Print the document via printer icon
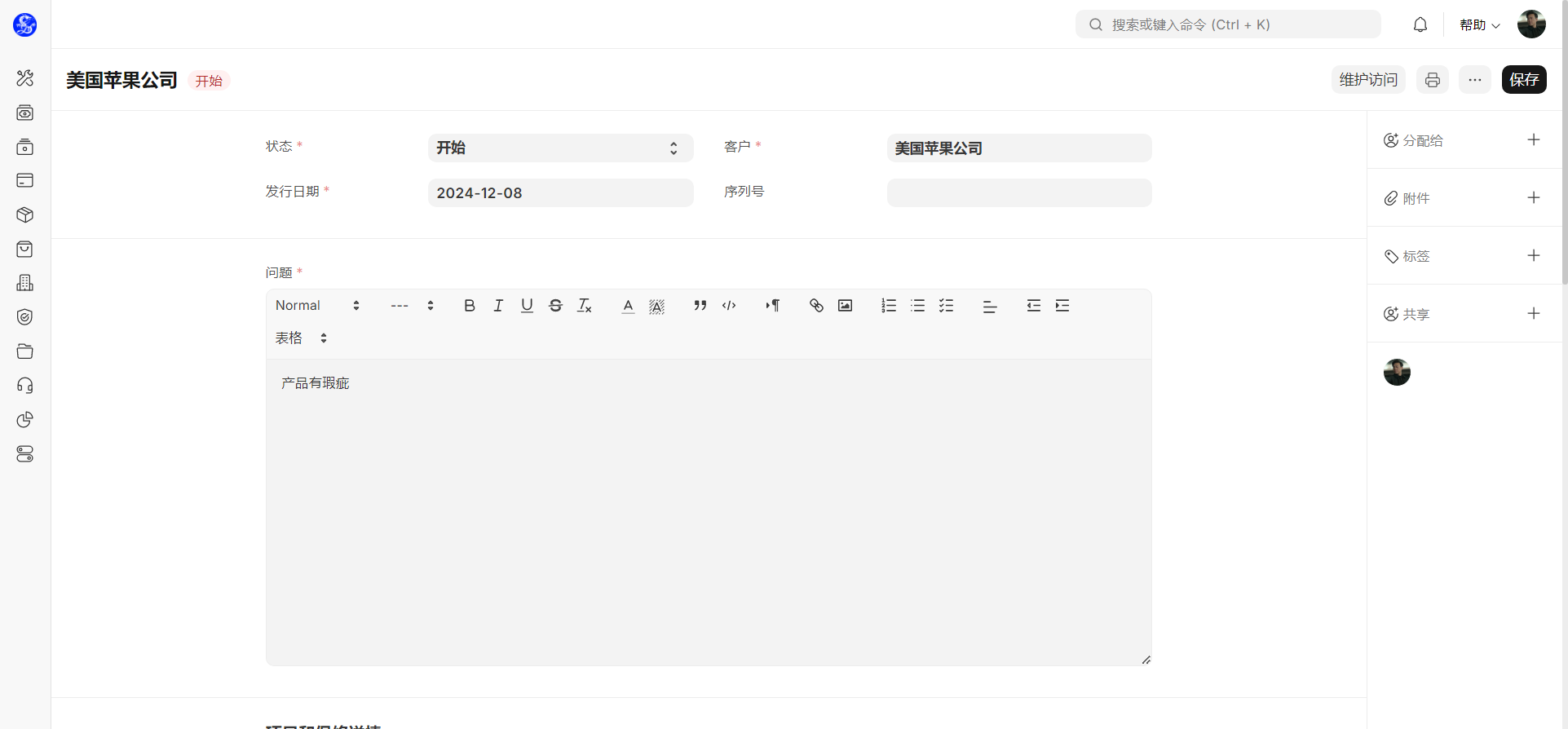Viewport: 1568px width, 729px height. 1433,79
